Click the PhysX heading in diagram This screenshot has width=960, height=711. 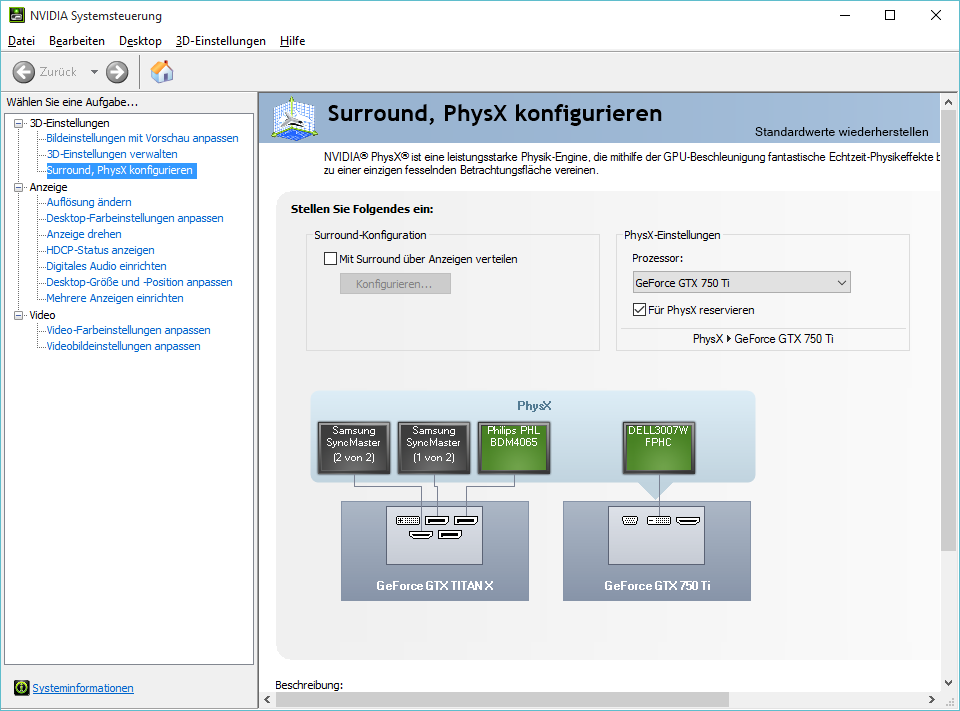tap(534, 405)
